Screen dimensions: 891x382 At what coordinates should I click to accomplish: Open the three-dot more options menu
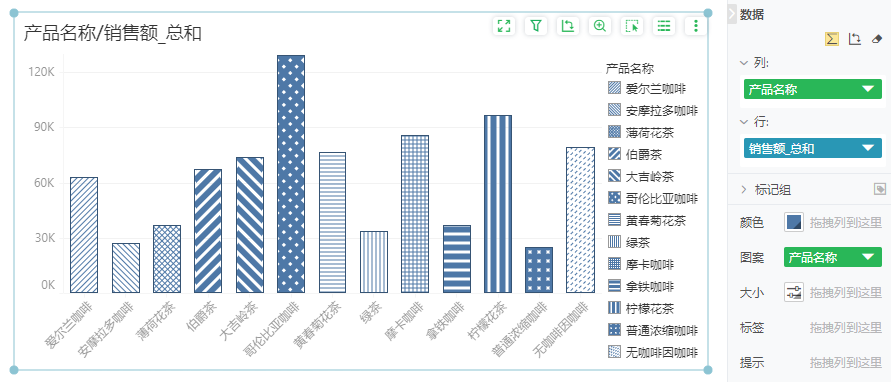point(696,26)
